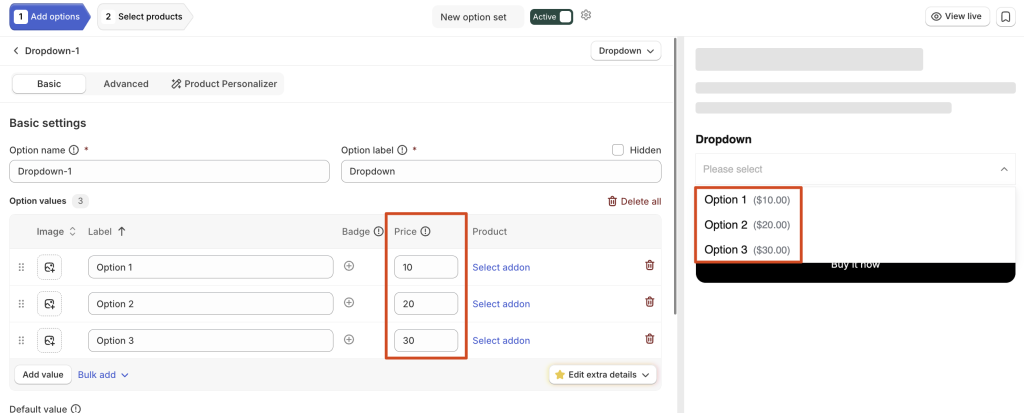The width and height of the screenshot is (1024, 413).
Task: Click Select addon for Option 1
Action: [502, 267]
